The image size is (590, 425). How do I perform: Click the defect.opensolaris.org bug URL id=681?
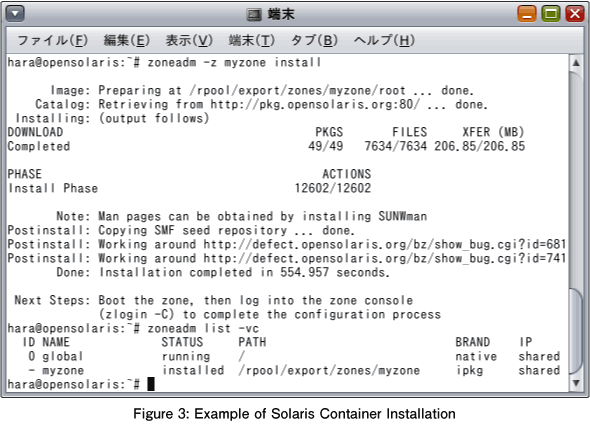click(x=385, y=244)
